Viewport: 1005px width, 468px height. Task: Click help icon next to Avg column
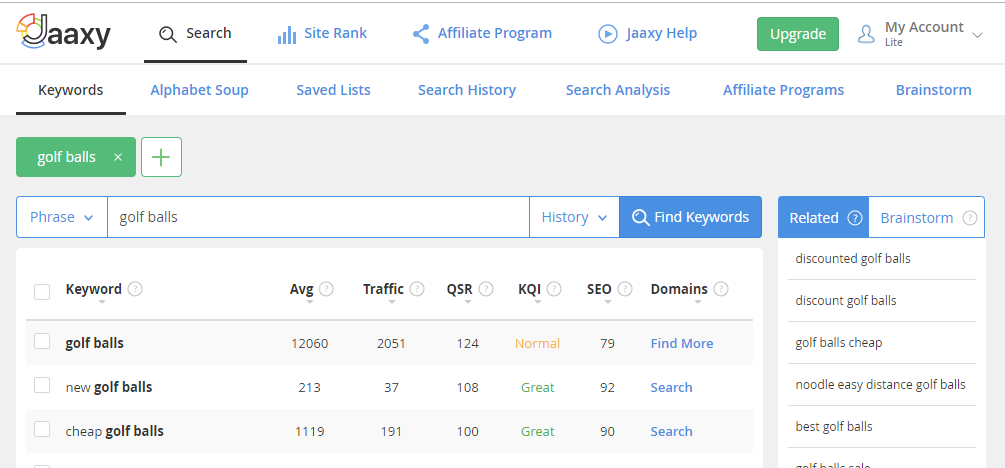pyautogui.click(x=326, y=289)
